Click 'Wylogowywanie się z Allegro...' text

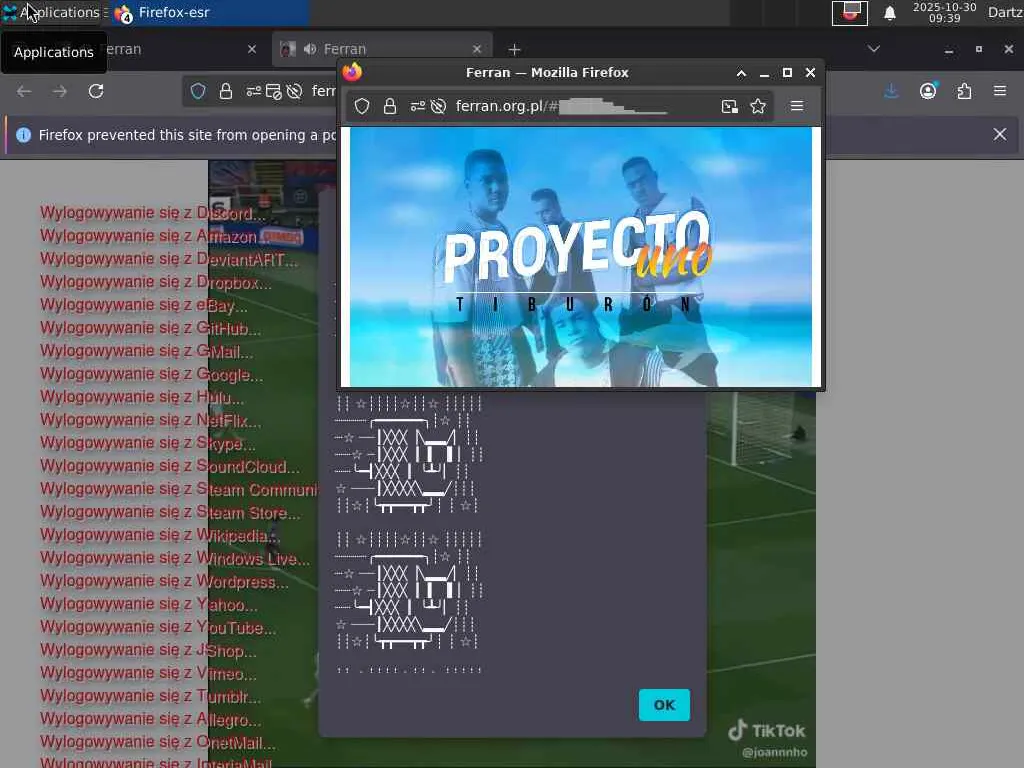(150, 719)
